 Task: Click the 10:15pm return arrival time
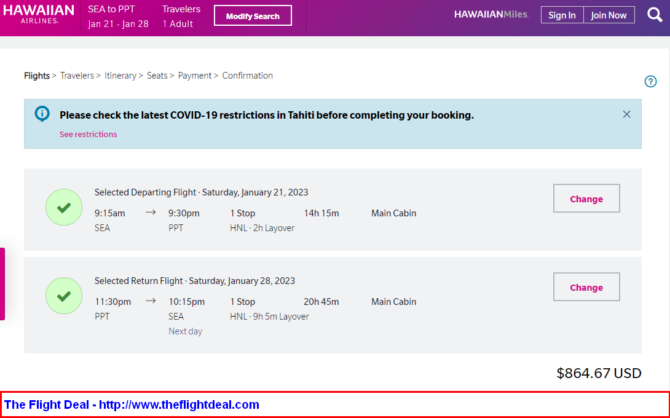point(187,302)
